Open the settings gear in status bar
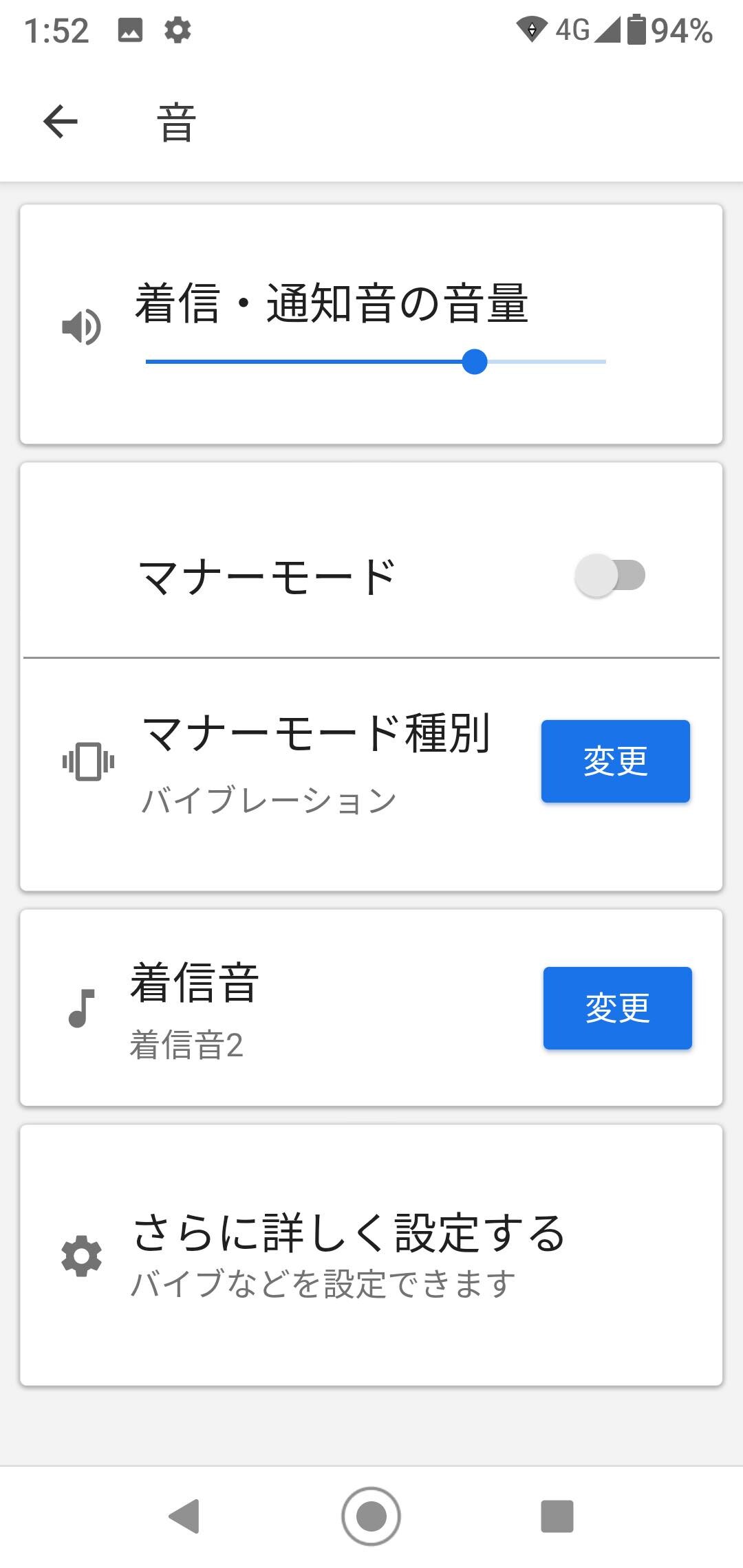 coord(177,30)
